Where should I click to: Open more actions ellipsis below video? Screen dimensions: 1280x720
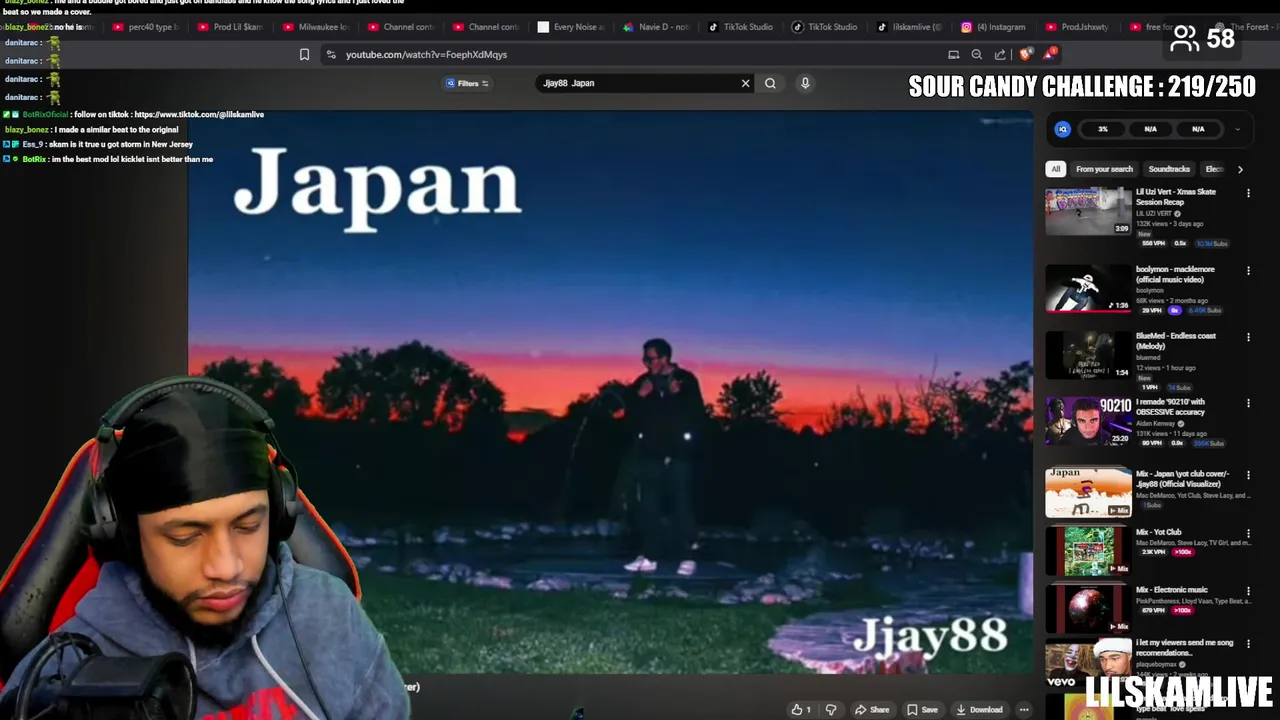pyautogui.click(x=1024, y=710)
